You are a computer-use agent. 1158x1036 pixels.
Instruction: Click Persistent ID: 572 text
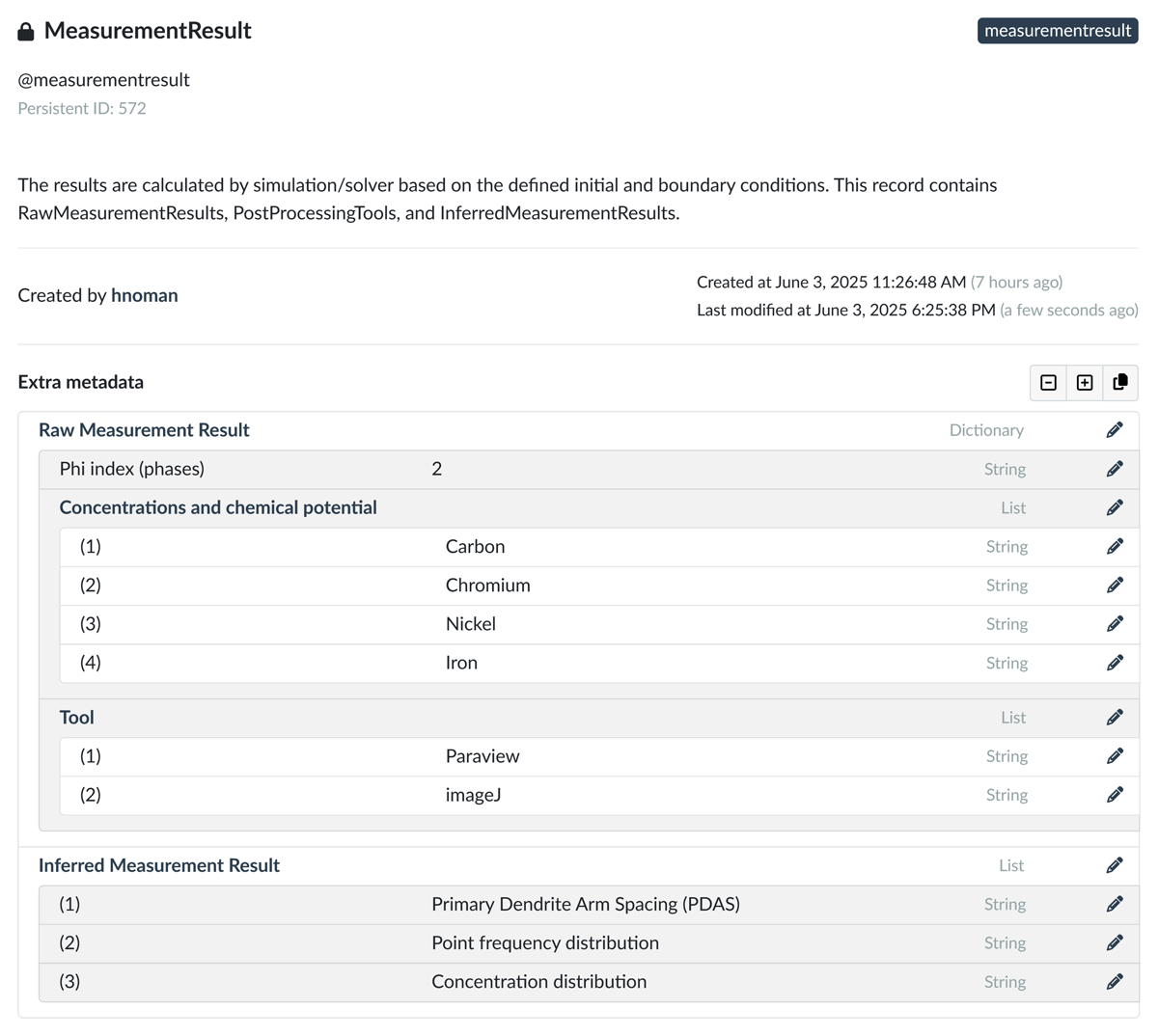click(82, 108)
